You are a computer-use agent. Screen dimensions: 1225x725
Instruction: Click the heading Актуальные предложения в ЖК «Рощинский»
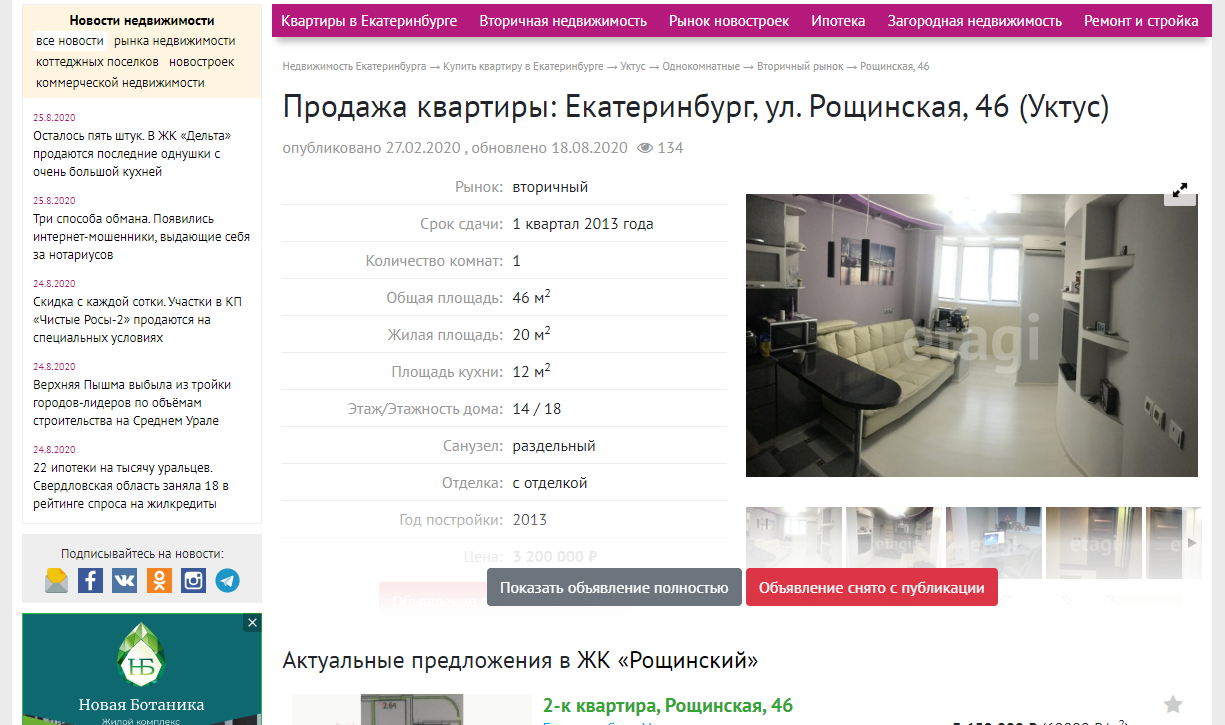pyautogui.click(x=520, y=660)
